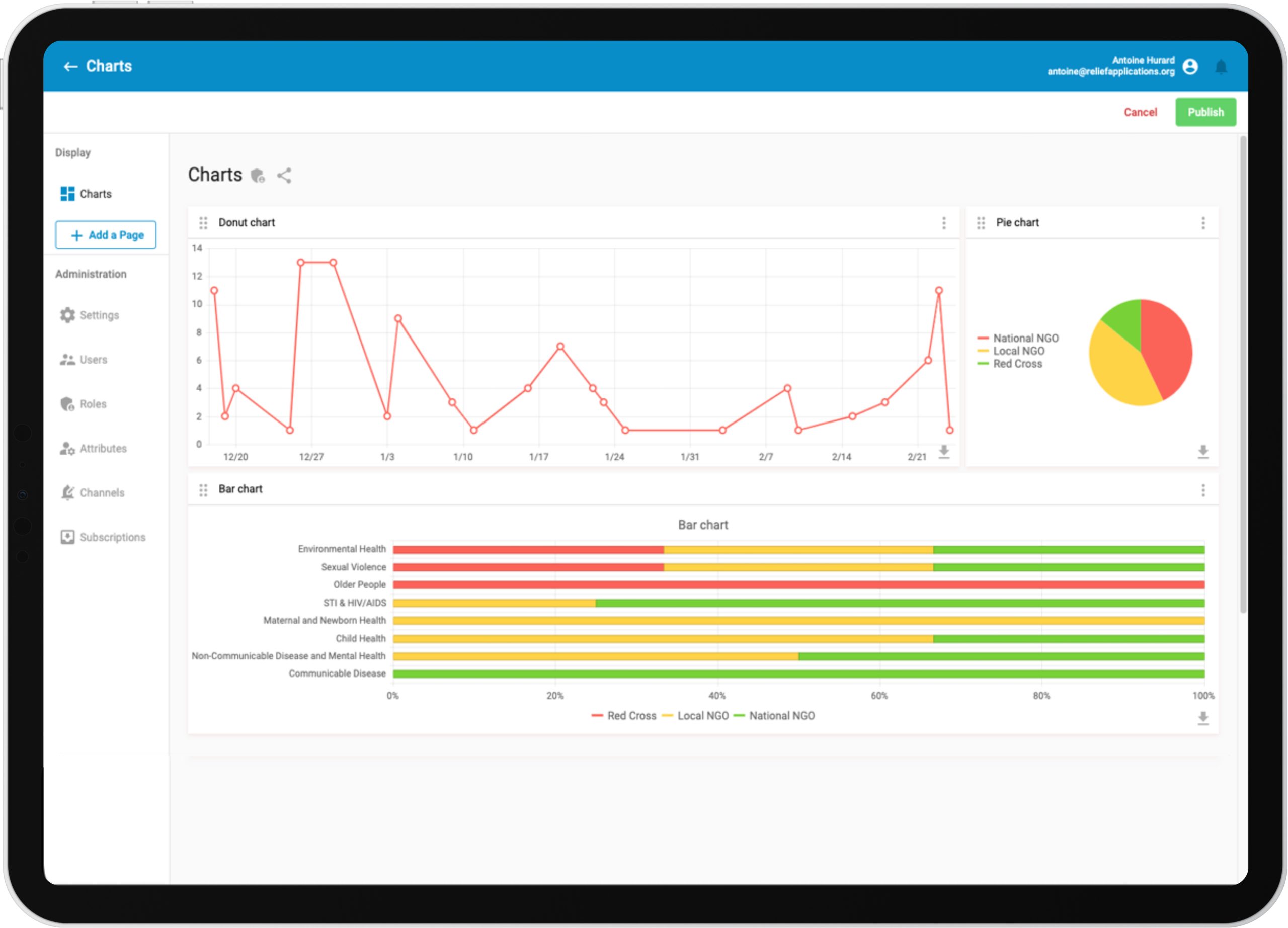Grab the Donut chart drag handle
This screenshot has width=1288, height=928.
click(x=203, y=223)
